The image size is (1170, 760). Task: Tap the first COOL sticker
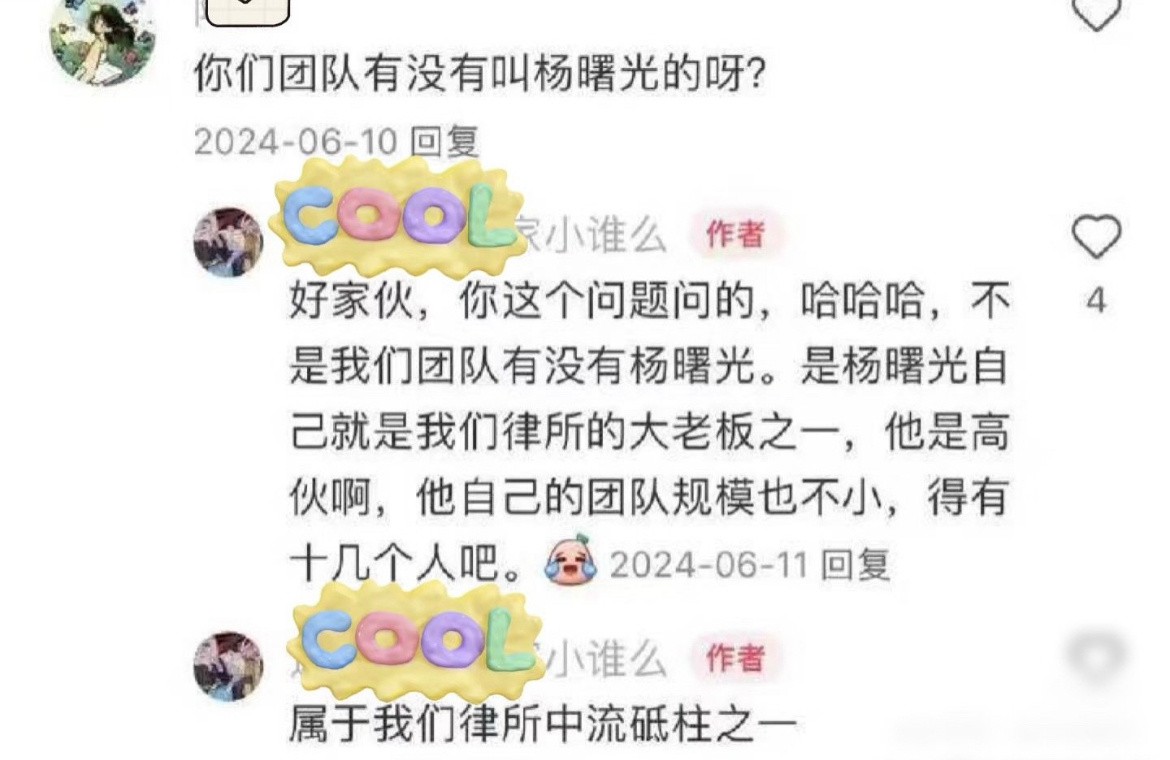click(x=399, y=215)
